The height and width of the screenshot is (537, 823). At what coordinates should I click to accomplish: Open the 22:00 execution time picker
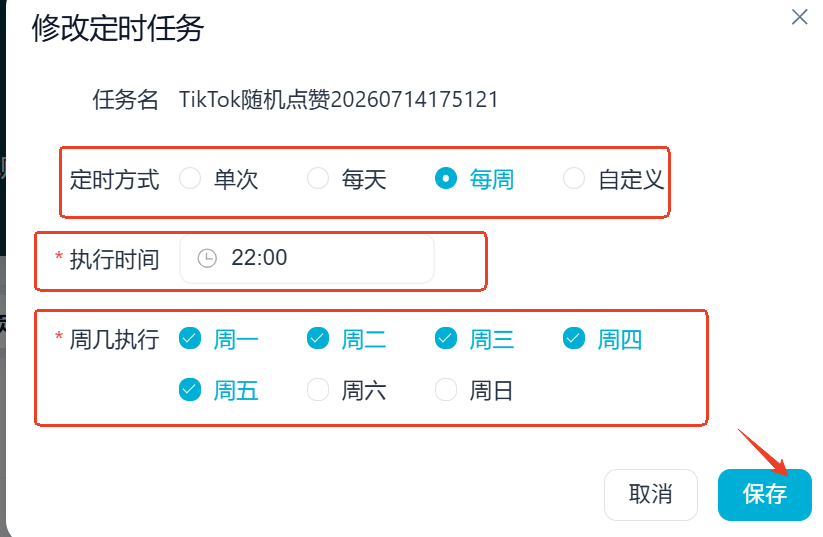pos(307,259)
